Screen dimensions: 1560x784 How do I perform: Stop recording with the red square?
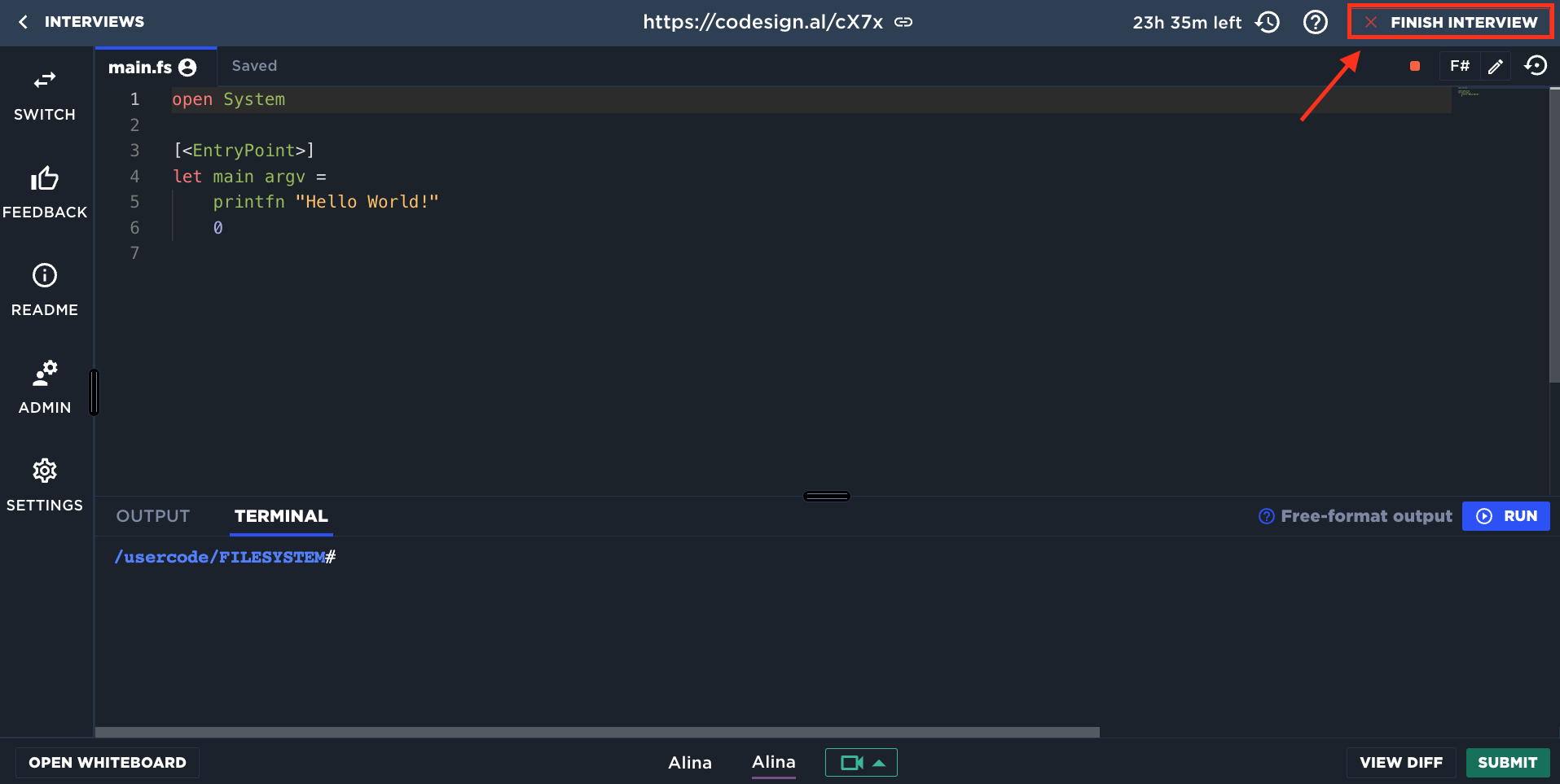[1415, 67]
